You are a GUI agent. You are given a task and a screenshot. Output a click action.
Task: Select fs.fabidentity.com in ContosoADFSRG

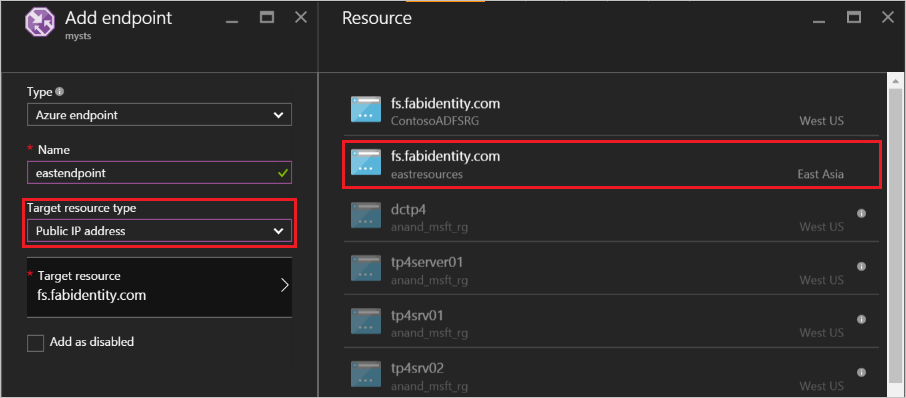coord(612,111)
